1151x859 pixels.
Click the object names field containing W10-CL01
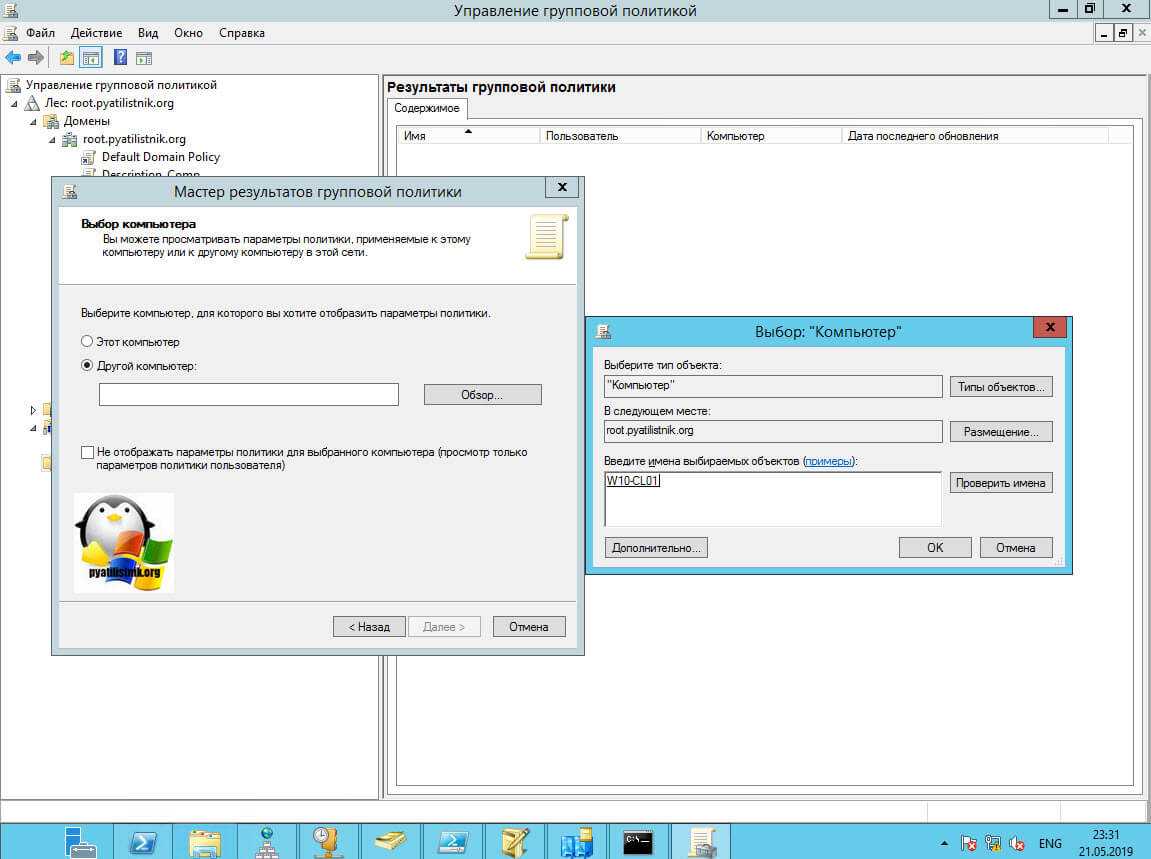tap(772, 498)
